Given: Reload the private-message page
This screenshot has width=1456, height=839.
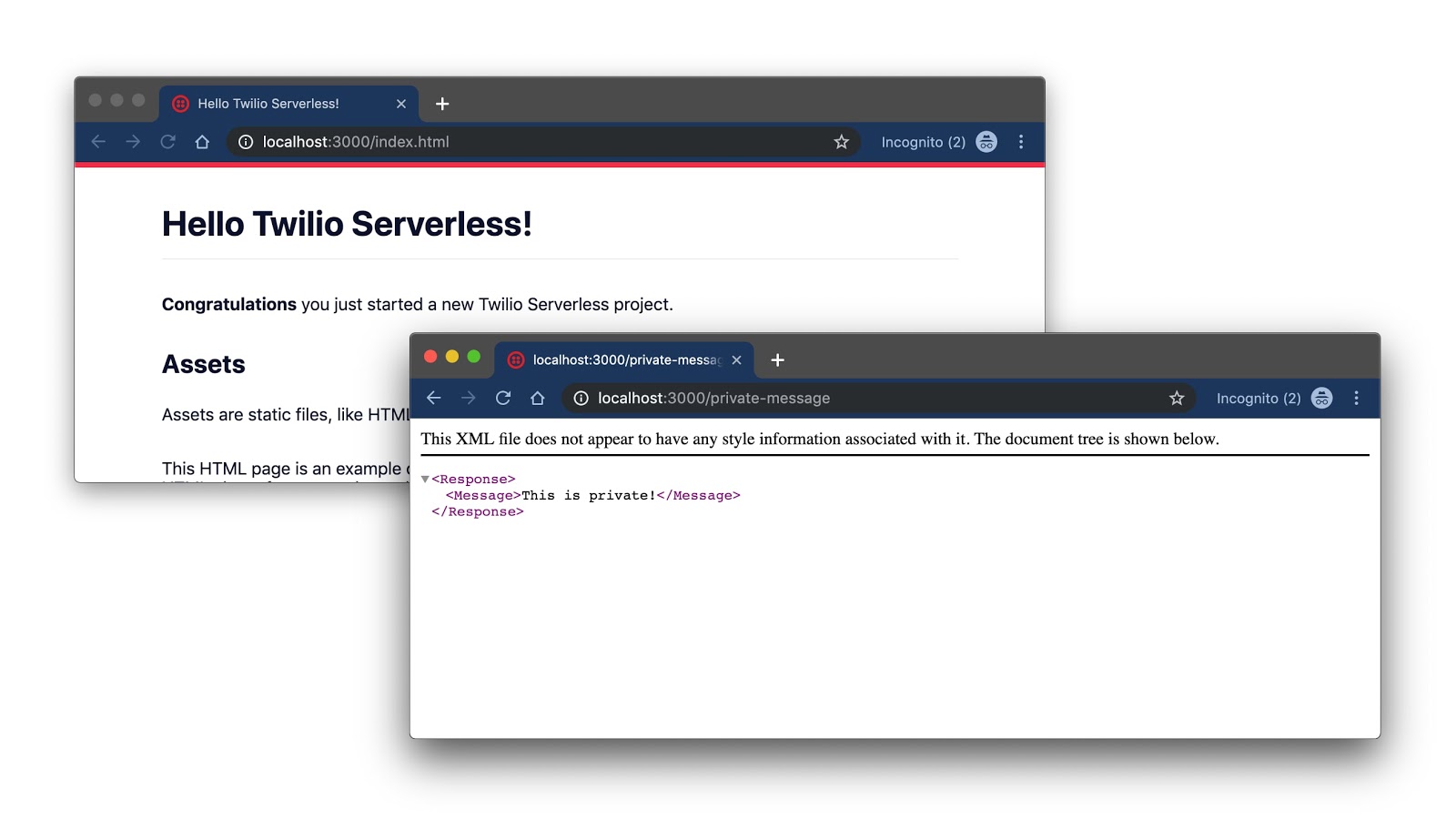Looking at the screenshot, I should [x=503, y=399].
